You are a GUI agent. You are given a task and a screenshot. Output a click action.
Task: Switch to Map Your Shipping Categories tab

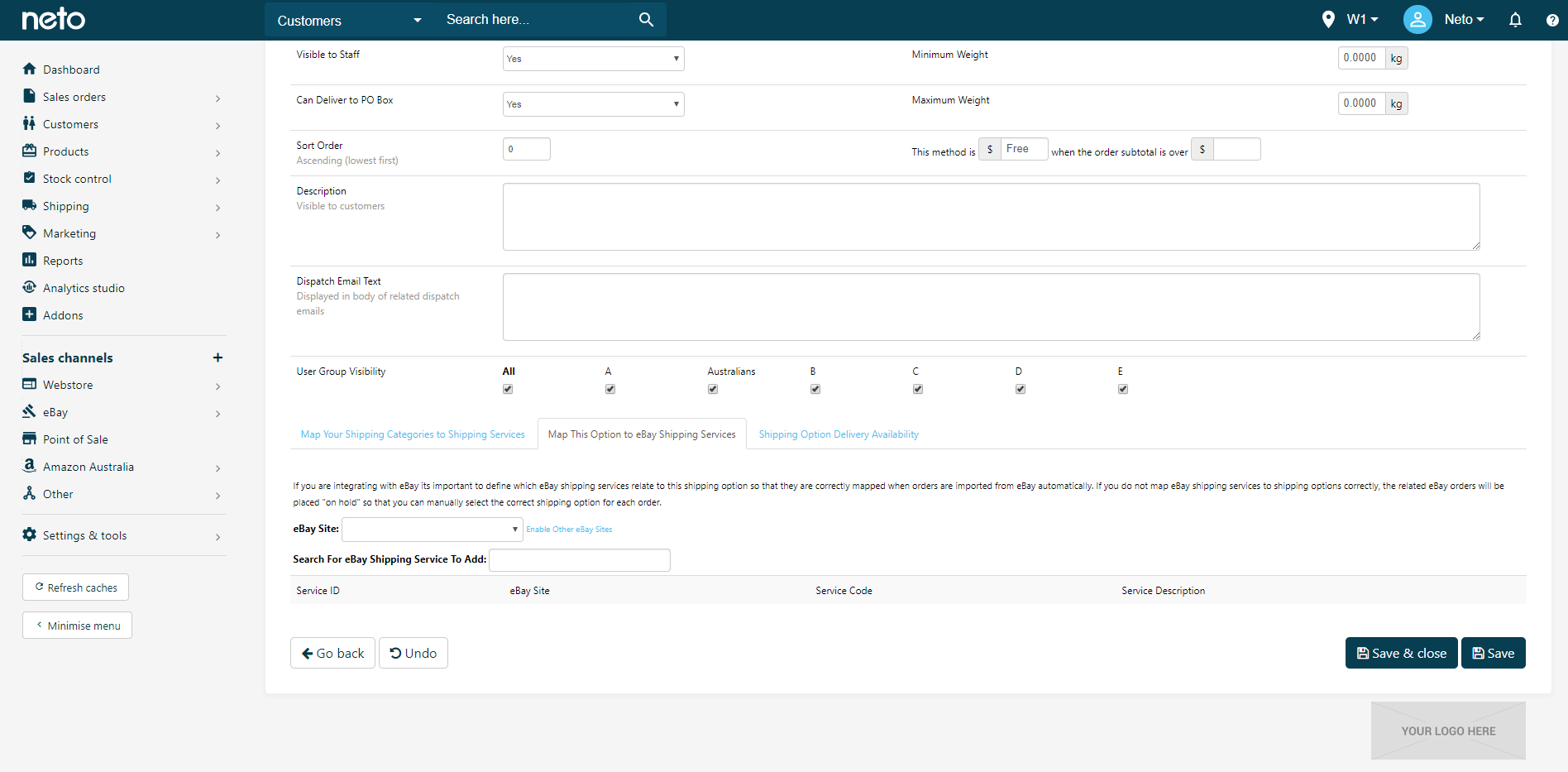tap(413, 434)
